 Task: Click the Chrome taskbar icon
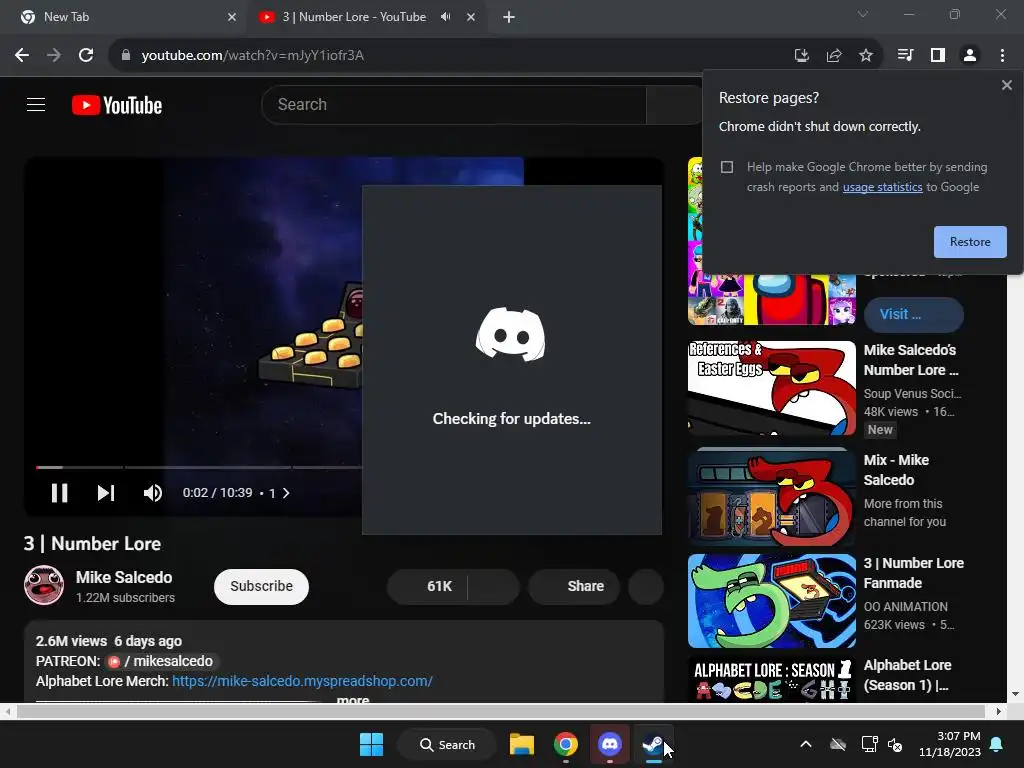point(566,744)
